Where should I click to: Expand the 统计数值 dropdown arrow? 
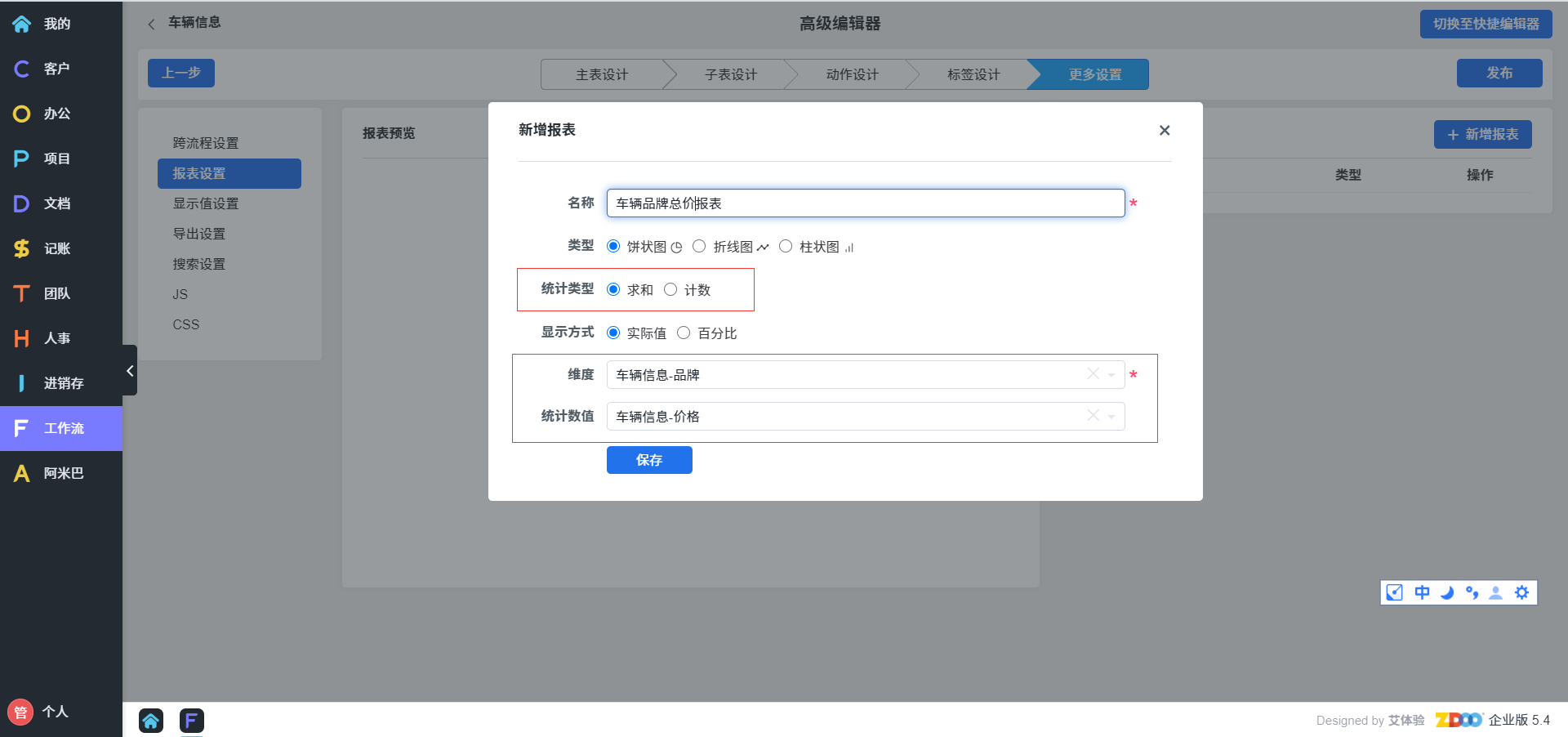tap(1111, 417)
